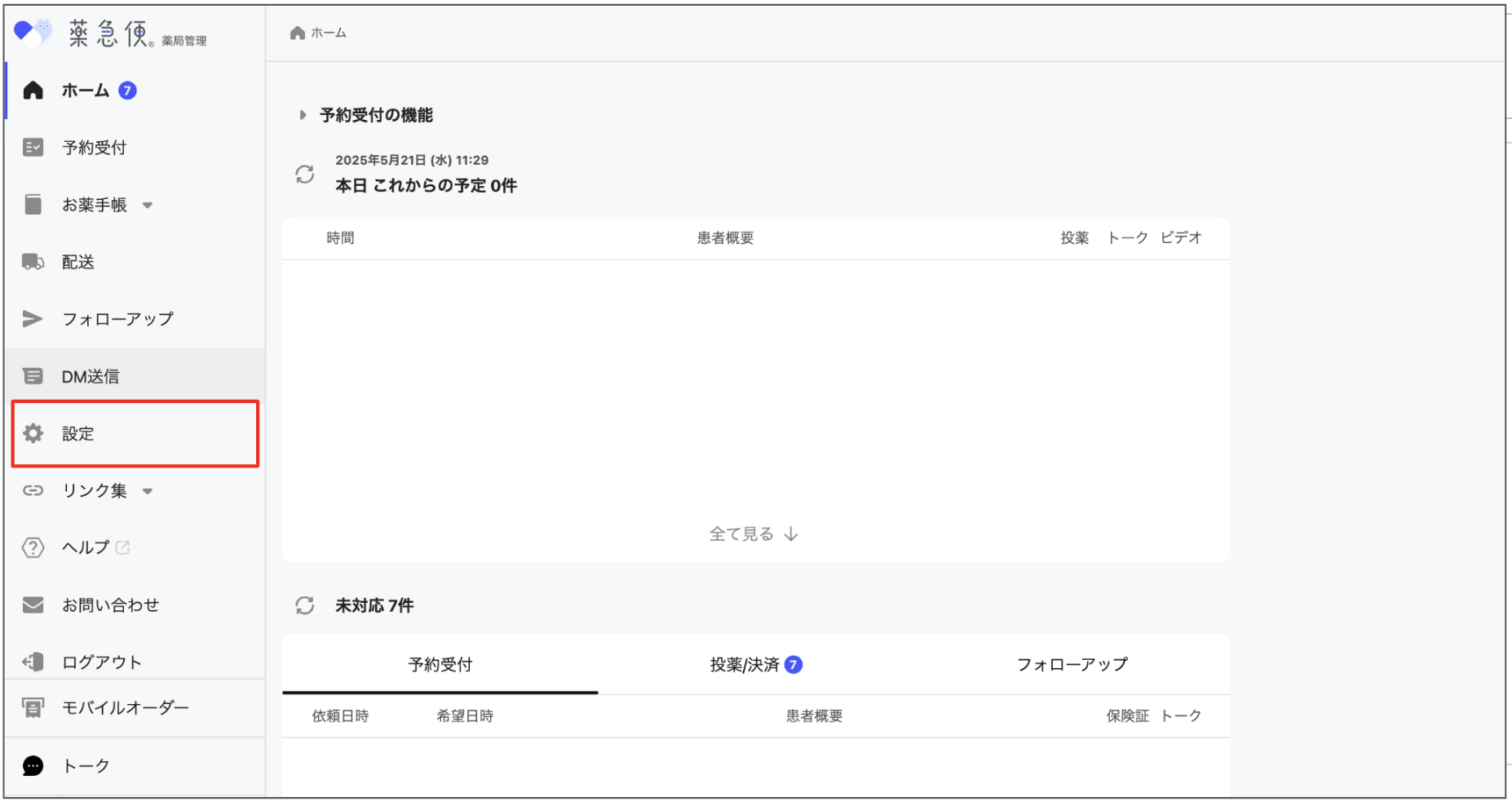This screenshot has width=1512, height=806.
Task: Switch to the フォローアップ tab
Action: coord(1072,664)
